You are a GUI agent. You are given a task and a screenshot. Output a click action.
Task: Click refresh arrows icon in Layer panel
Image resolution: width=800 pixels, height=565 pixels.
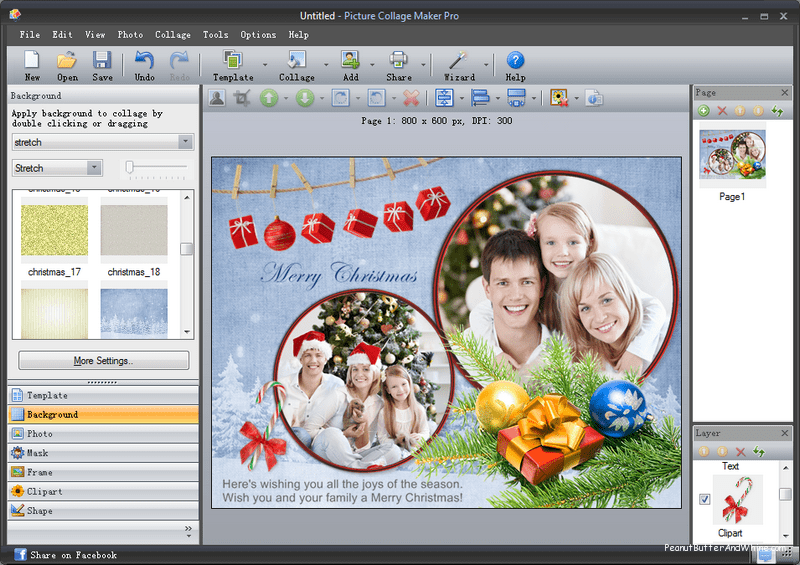coord(759,452)
